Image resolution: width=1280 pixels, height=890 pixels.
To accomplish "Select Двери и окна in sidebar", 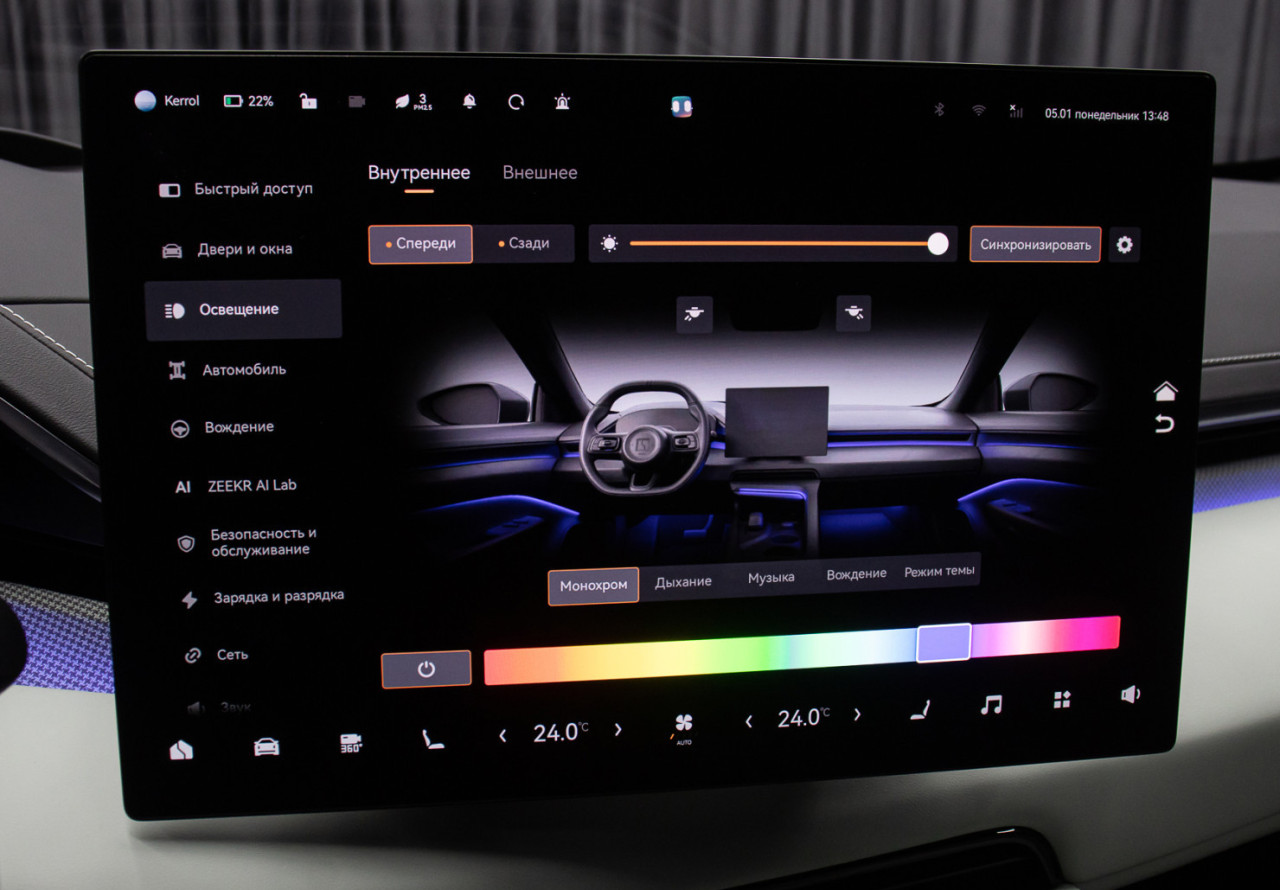I will click(x=244, y=250).
